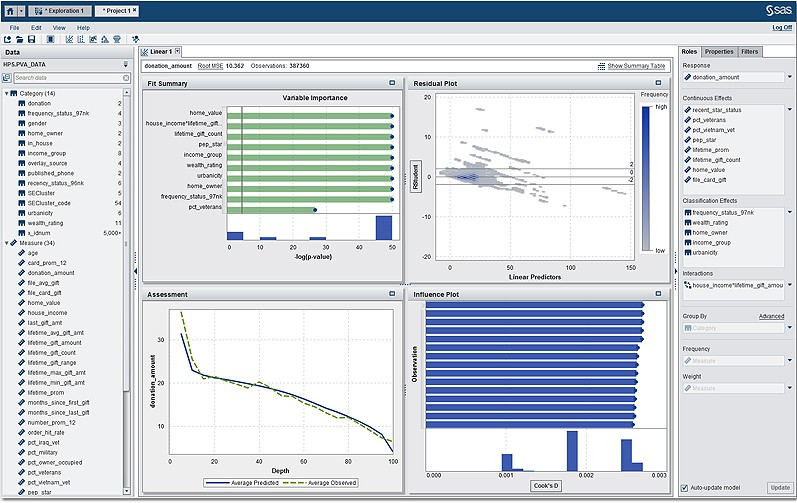Collapse the Category (14) tree group
Image resolution: width=797 pixels, height=503 pixels.
[7, 93]
